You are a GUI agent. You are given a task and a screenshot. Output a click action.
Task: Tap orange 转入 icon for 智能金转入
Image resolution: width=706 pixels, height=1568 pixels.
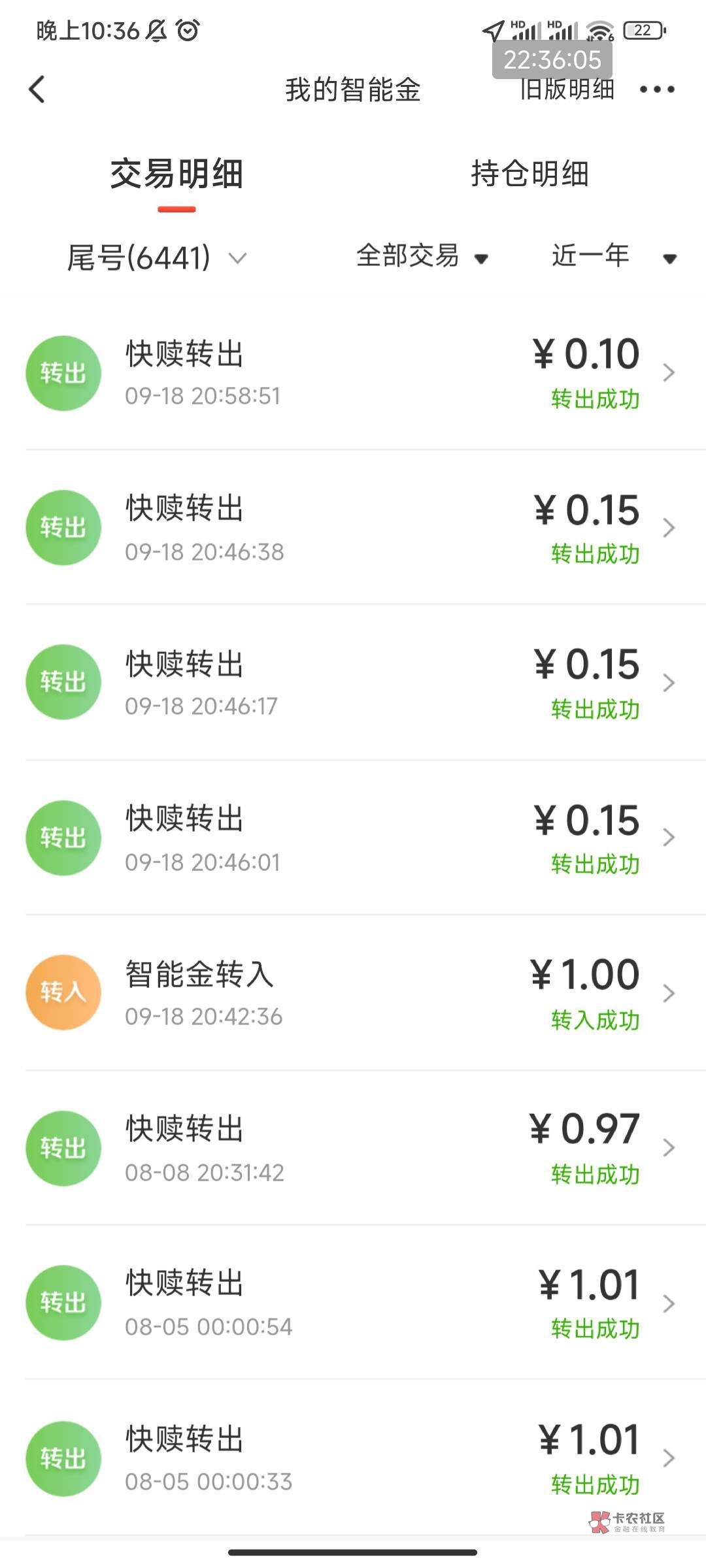(x=63, y=992)
